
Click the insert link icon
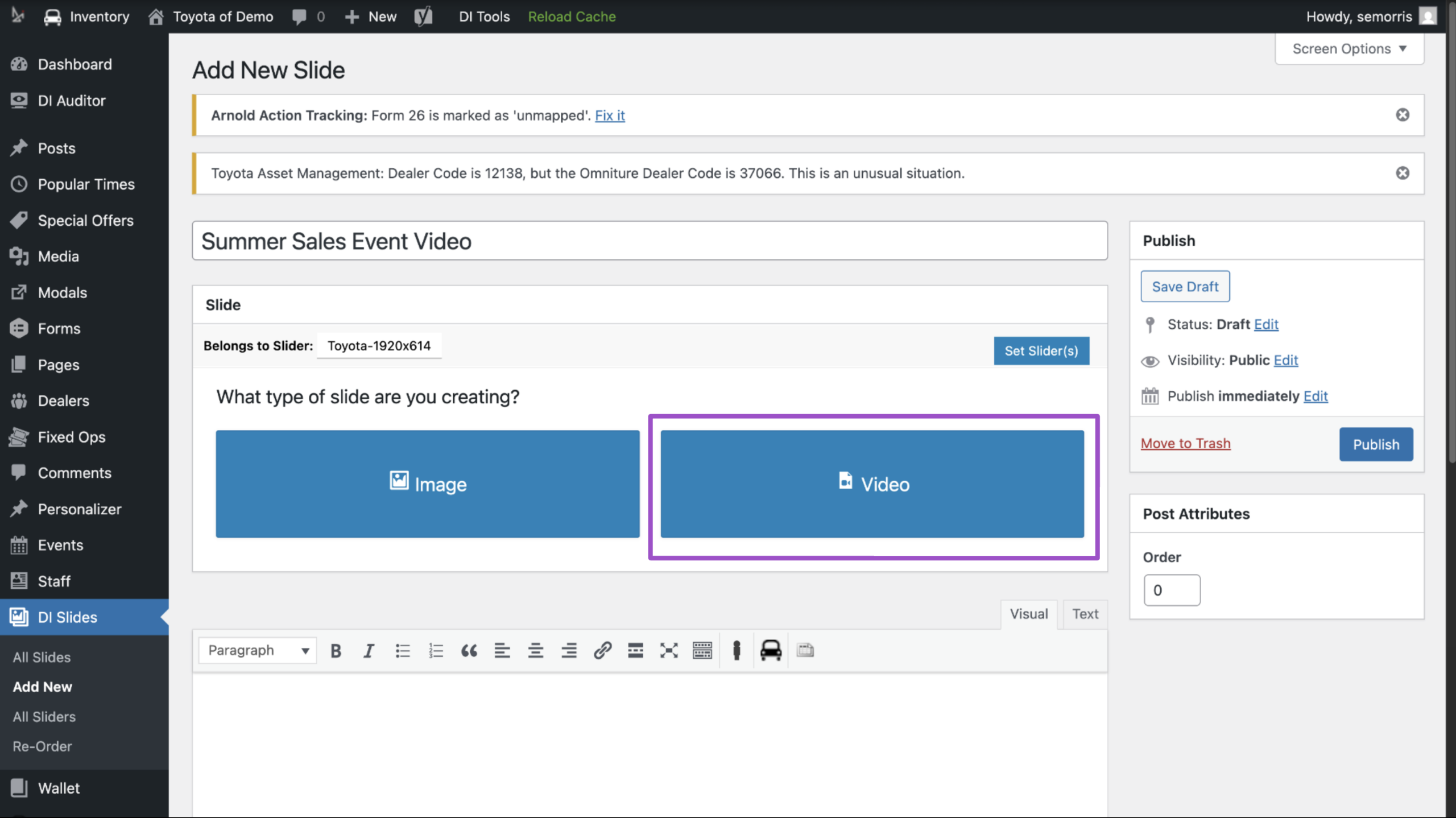(602, 650)
